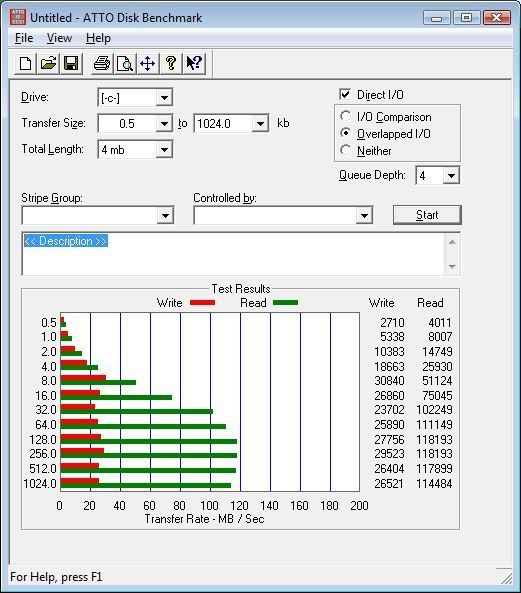This screenshot has height=593, width=521.
Task: Click the read value 117899
Action: pos(434,469)
